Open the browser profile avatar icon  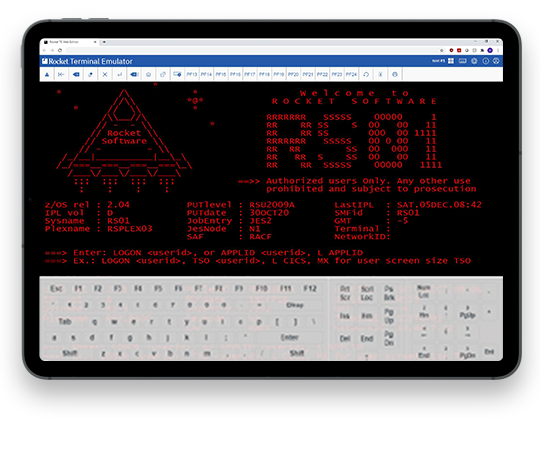tap(490, 50)
